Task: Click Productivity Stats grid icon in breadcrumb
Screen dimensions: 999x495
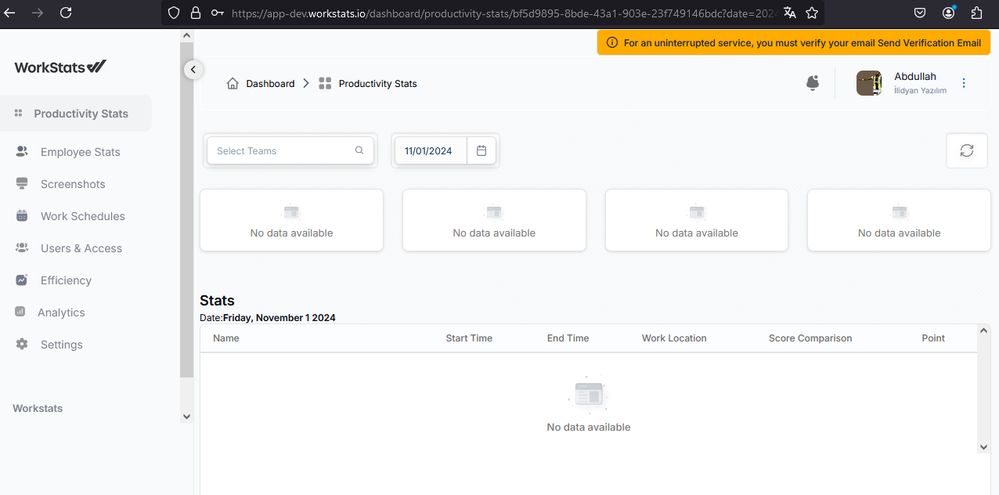Action: (325, 83)
